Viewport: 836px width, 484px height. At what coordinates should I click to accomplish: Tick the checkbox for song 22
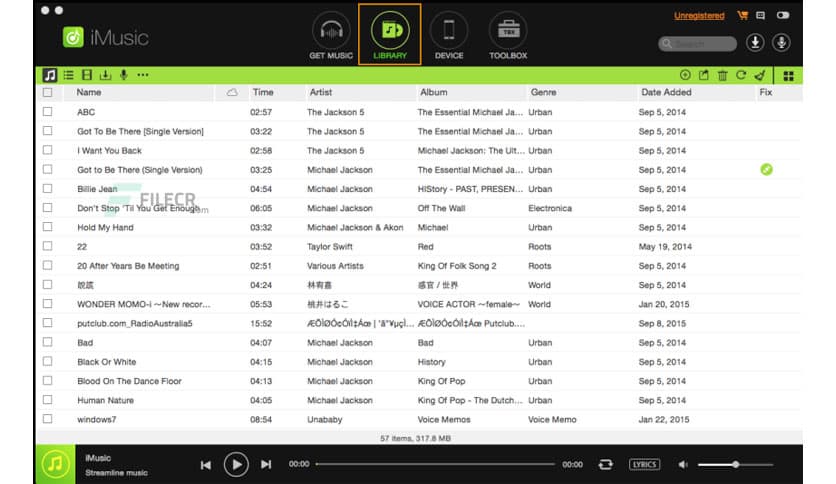[47, 246]
